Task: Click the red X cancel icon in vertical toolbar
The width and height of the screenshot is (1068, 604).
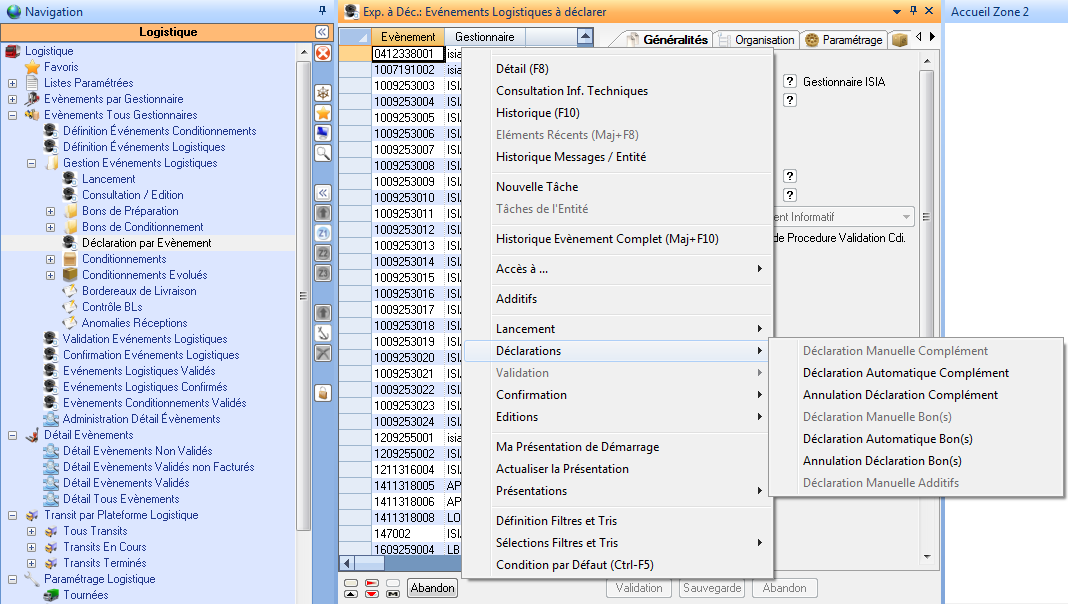Action: coord(323,53)
